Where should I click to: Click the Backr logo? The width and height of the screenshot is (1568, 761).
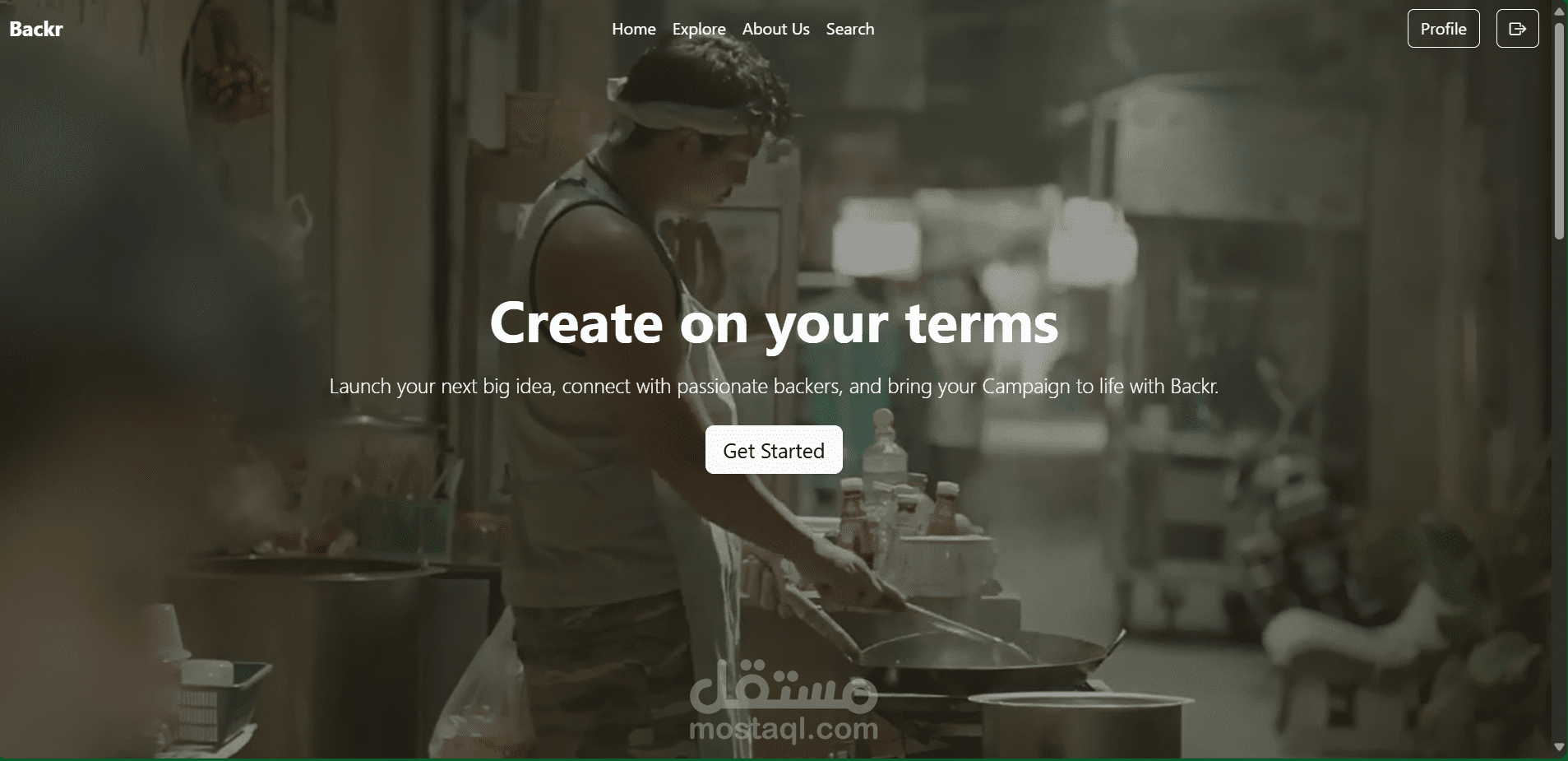36,29
